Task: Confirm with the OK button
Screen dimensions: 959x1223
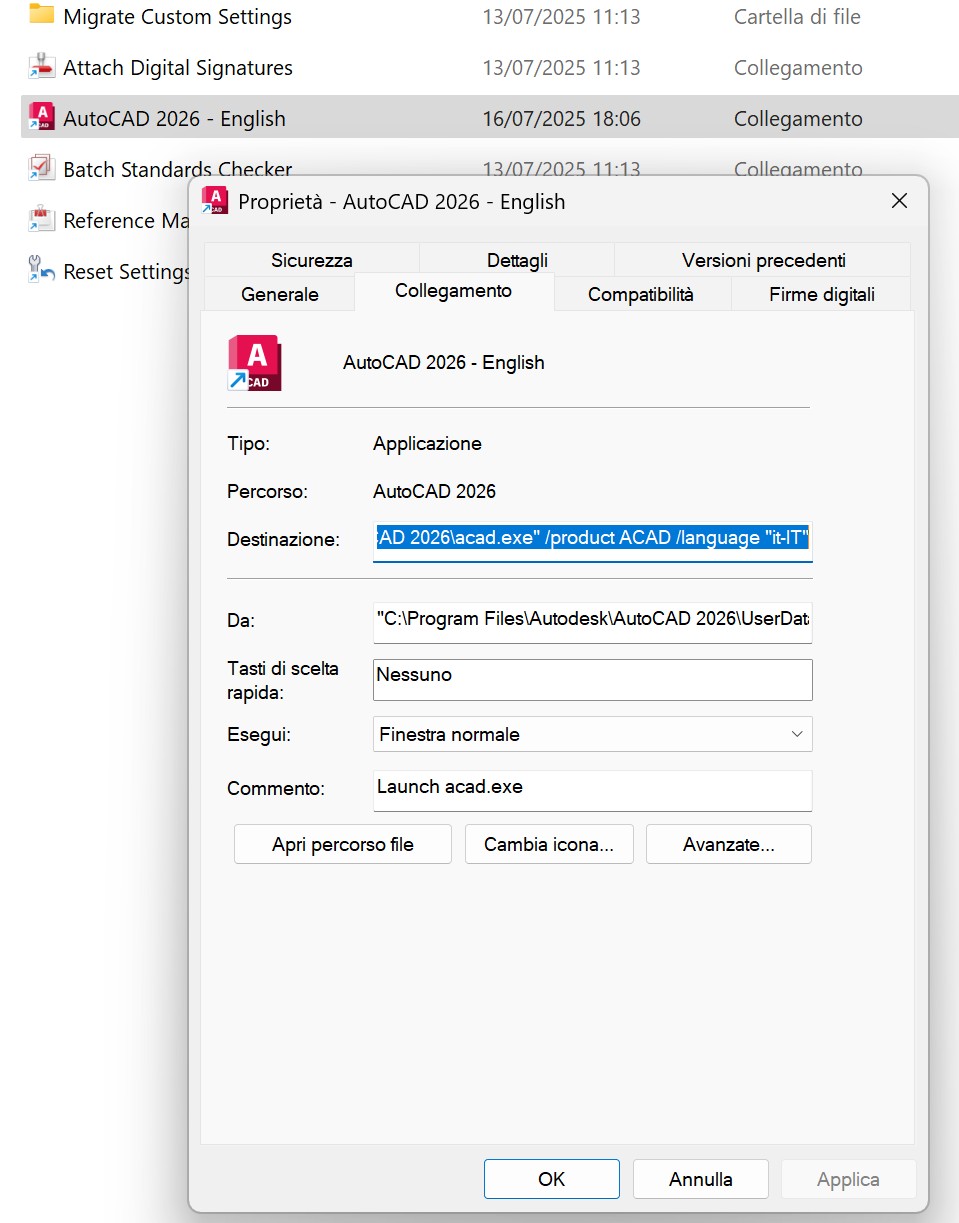Action: click(x=552, y=1179)
